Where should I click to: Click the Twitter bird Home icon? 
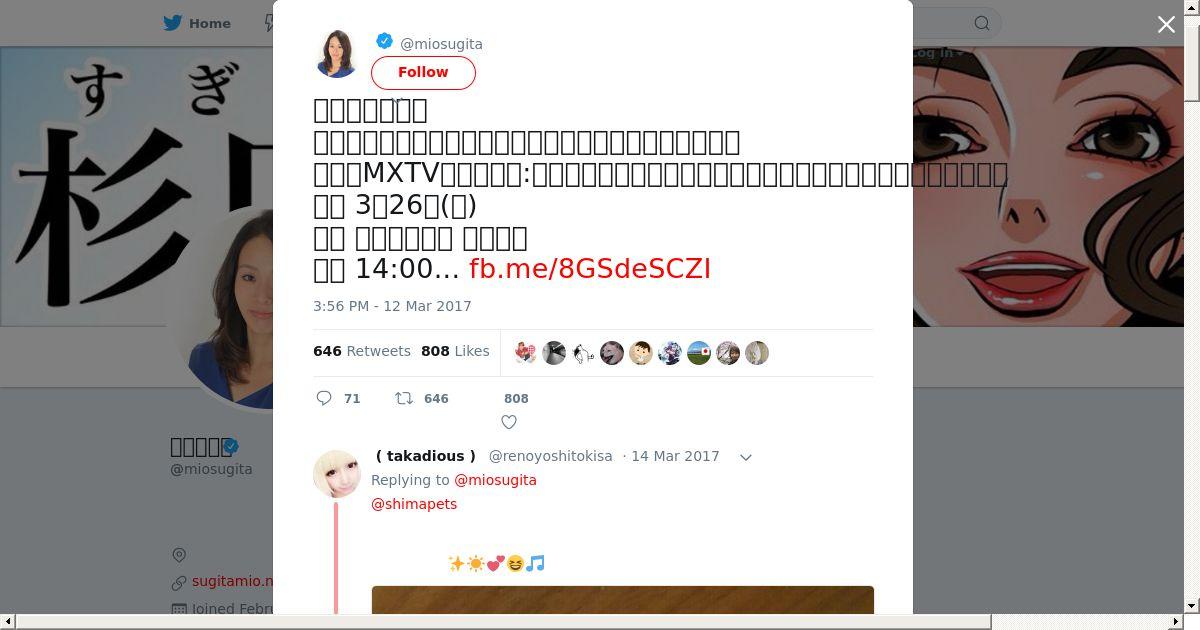(x=173, y=23)
